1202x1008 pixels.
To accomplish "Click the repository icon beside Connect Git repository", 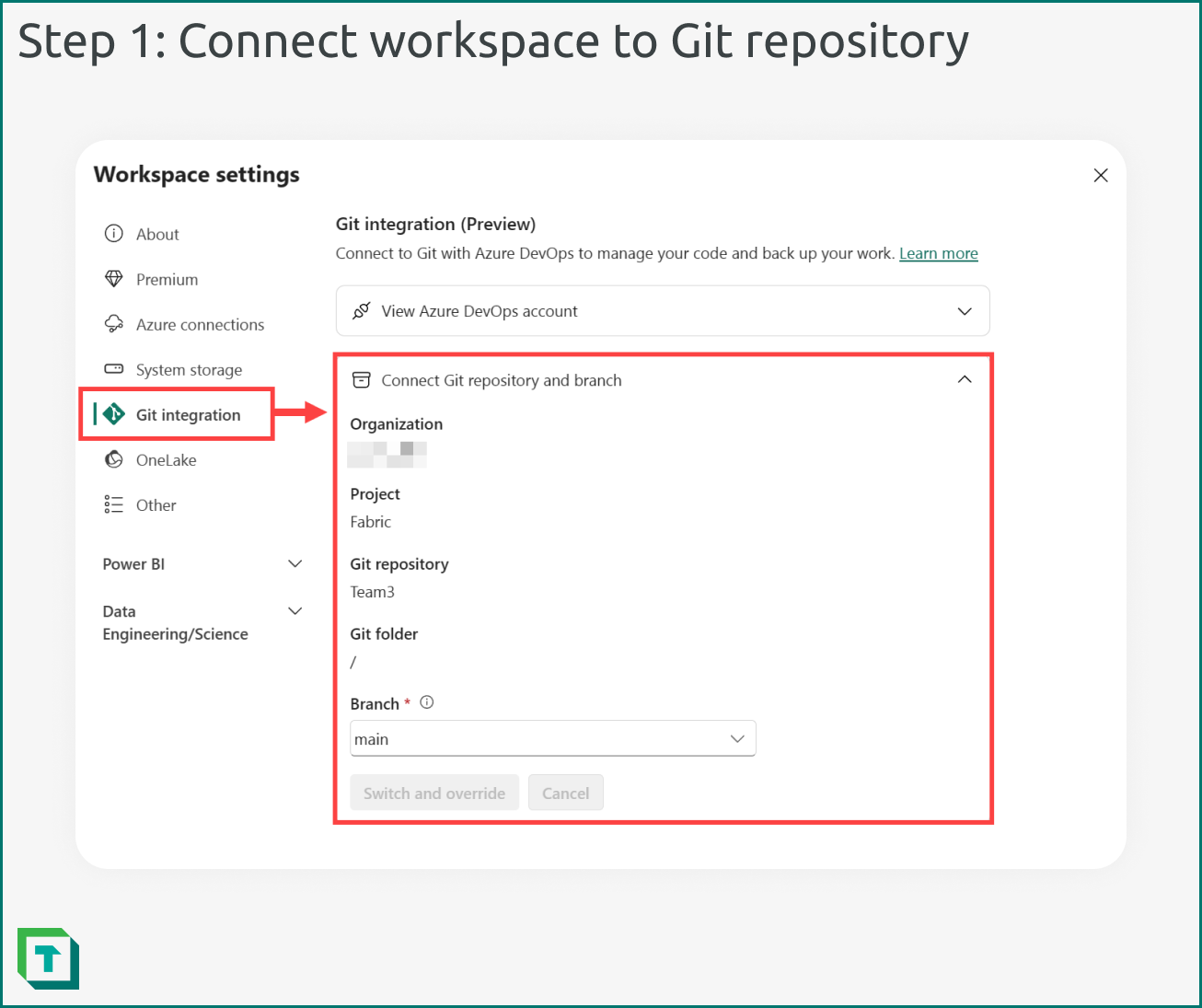I will point(361,379).
